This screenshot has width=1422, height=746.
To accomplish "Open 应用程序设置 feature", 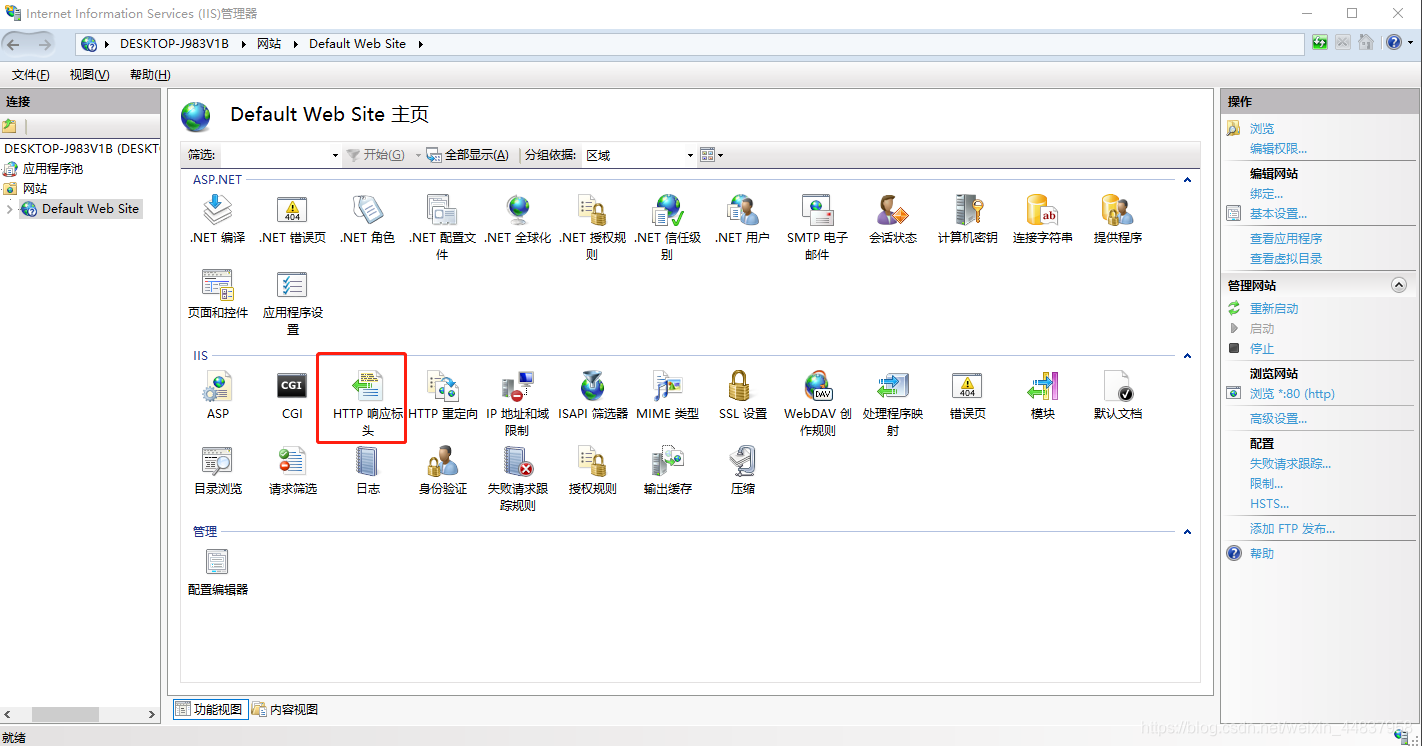I will (x=292, y=302).
